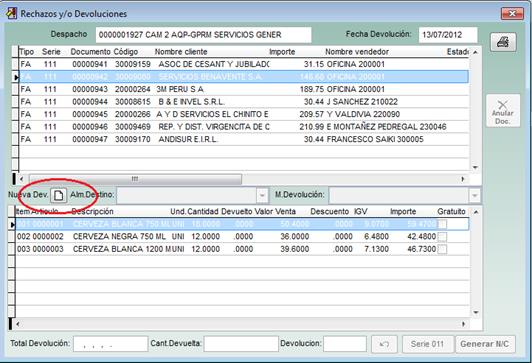Click vendor J SANCHEZ 210022
The image size is (532, 363).
point(362,102)
